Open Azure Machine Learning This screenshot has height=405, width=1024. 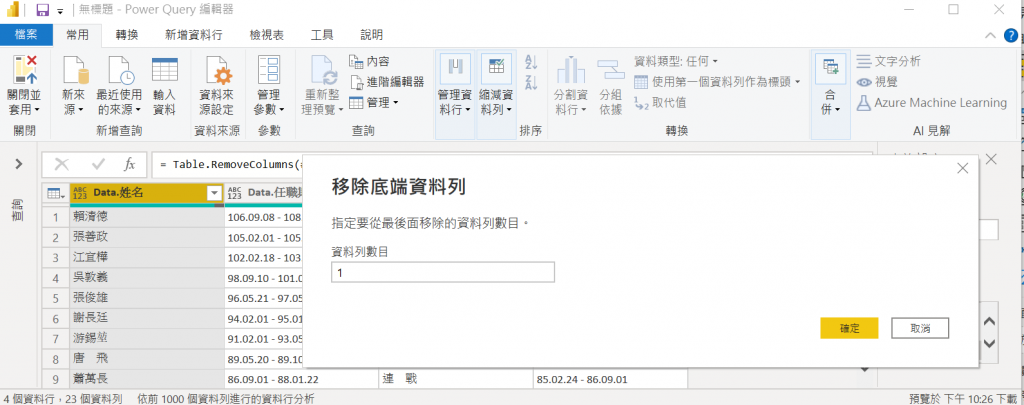point(932,103)
